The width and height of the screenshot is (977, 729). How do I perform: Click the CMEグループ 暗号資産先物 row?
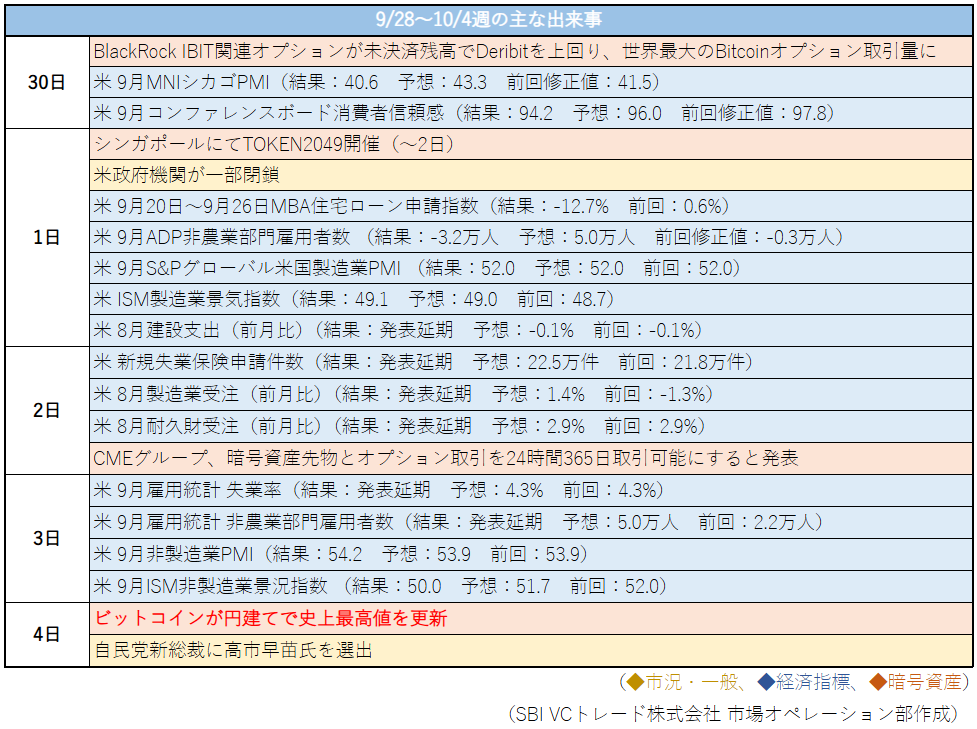(x=531, y=459)
